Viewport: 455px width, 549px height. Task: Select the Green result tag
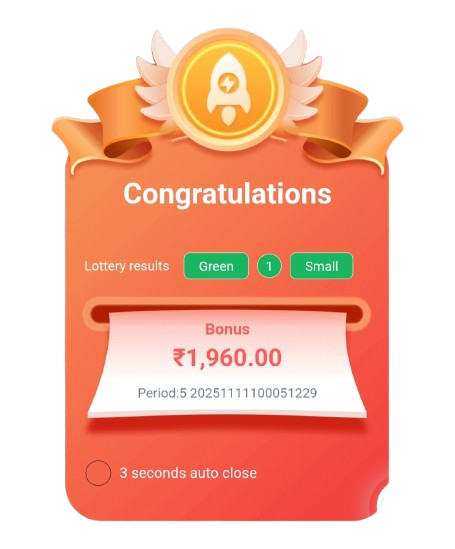pyautogui.click(x=216, y=266)
